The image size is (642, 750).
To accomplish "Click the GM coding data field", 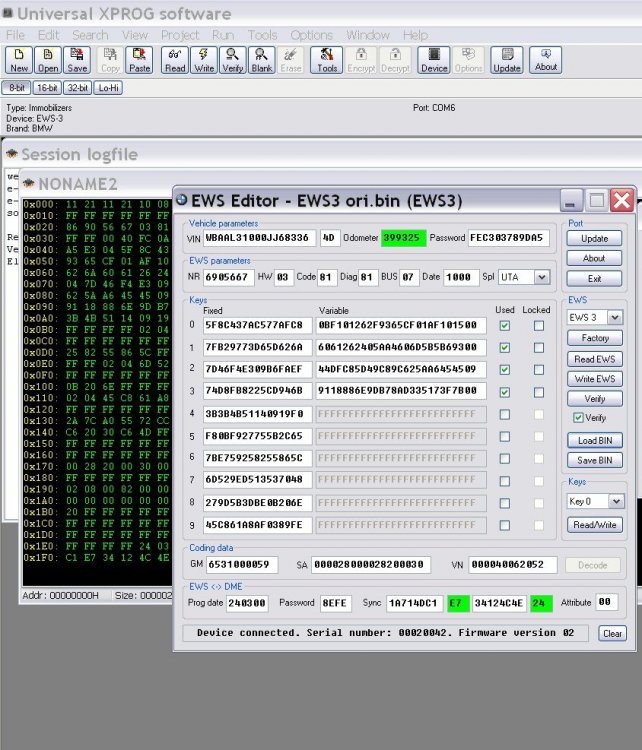I will click(242, 564).
